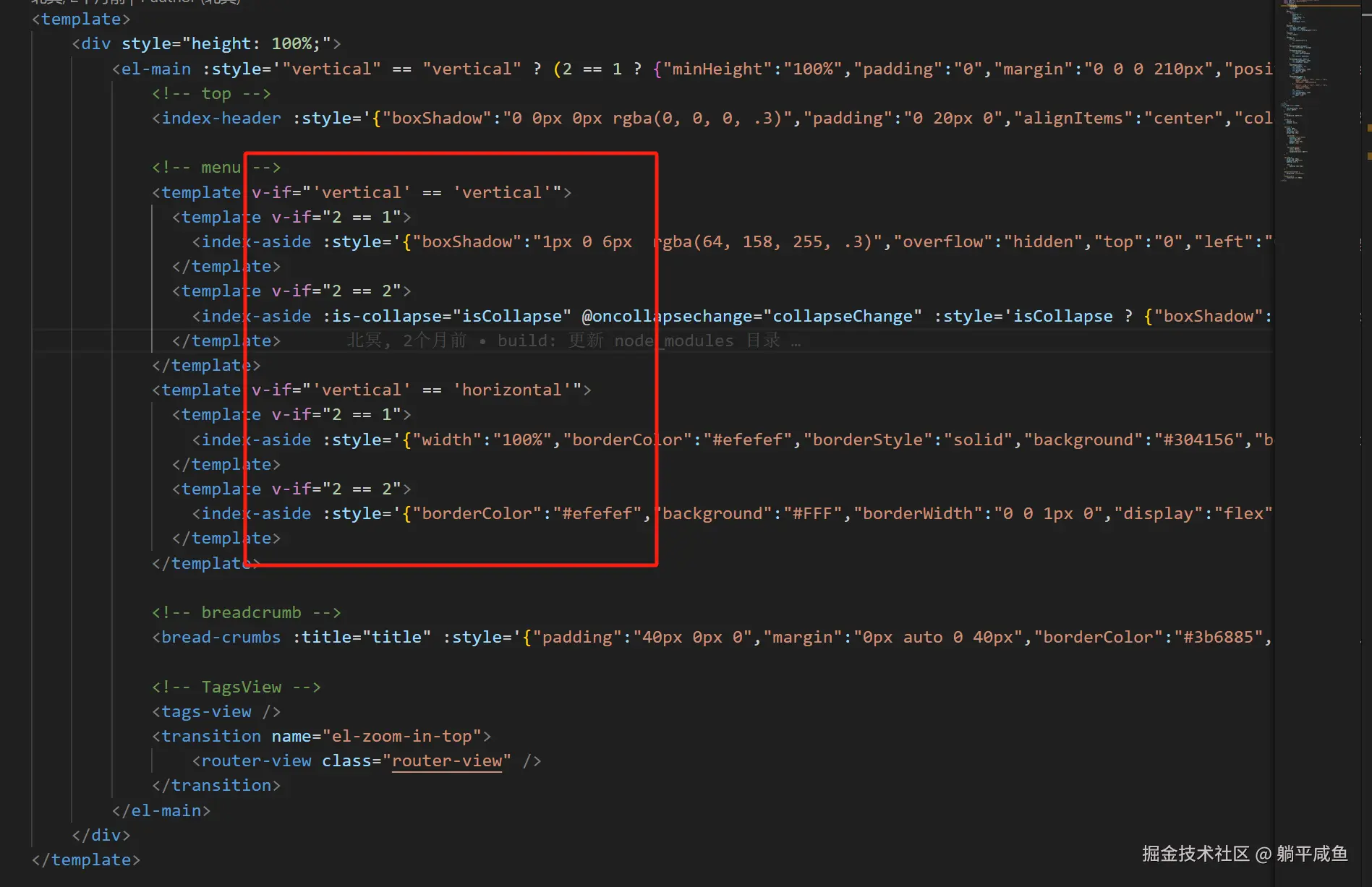The height and width of the screenshot is (887, 1372).
Task: Click the closing div tag
Action: click(101, 835)
